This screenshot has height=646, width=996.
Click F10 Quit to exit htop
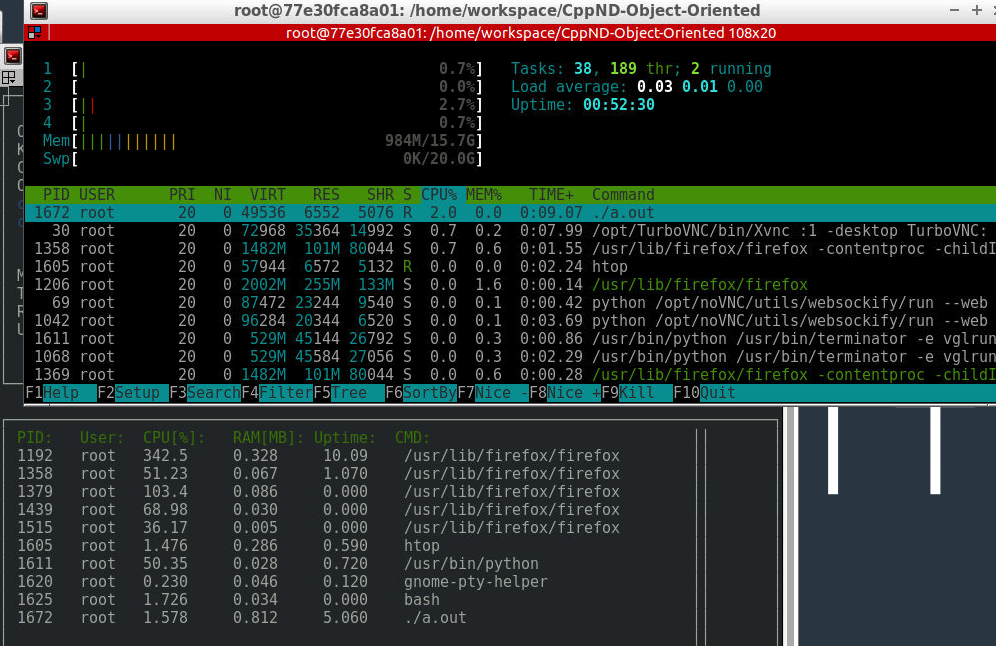717,393
